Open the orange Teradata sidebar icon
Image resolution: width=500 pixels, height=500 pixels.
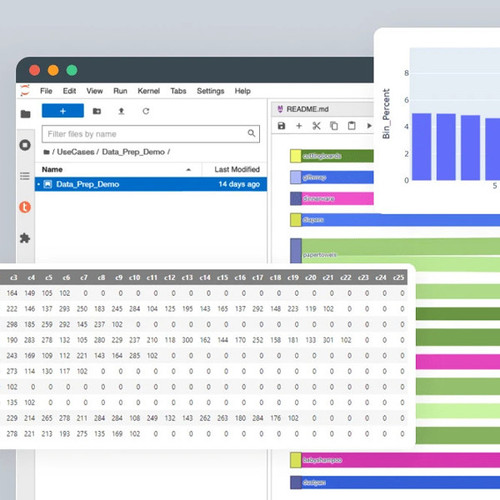click(x=25, y=207)
